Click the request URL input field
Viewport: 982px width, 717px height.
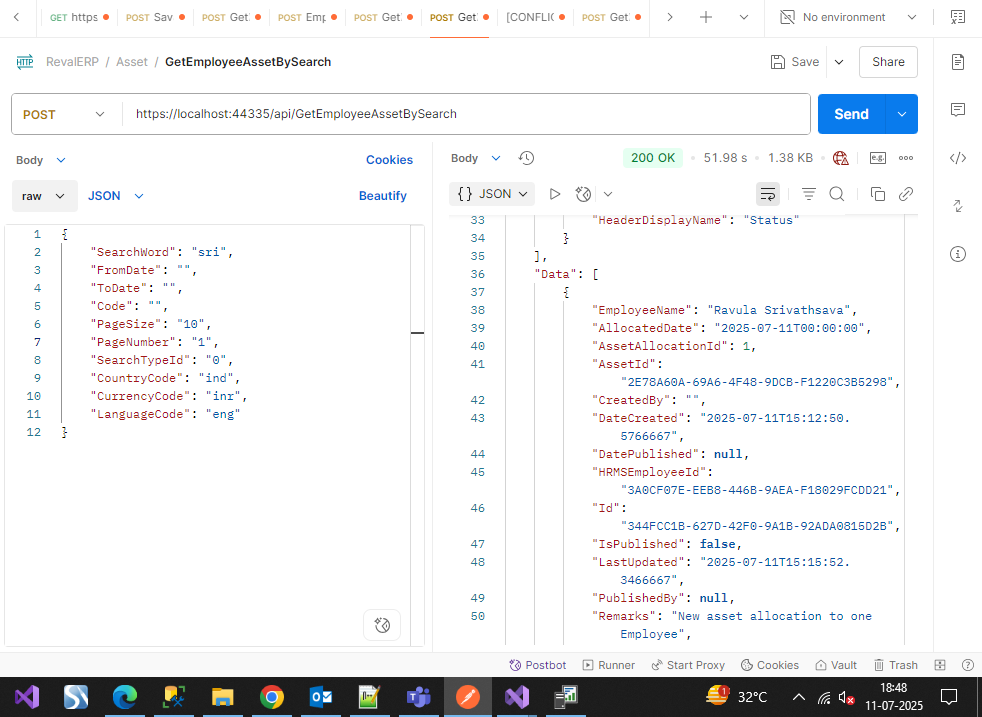[x=465, y=114]
